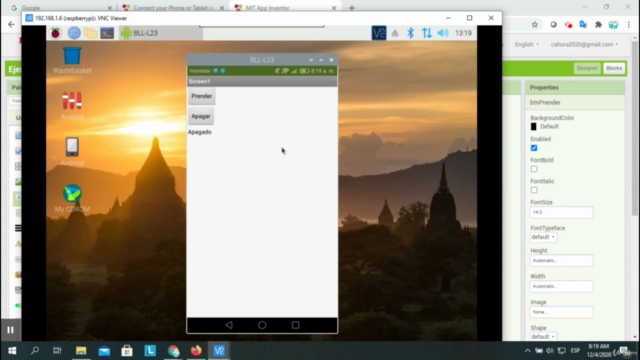640x360 pixels.
Task: Switch to the Google browser tab
Action: coord(61,8)
